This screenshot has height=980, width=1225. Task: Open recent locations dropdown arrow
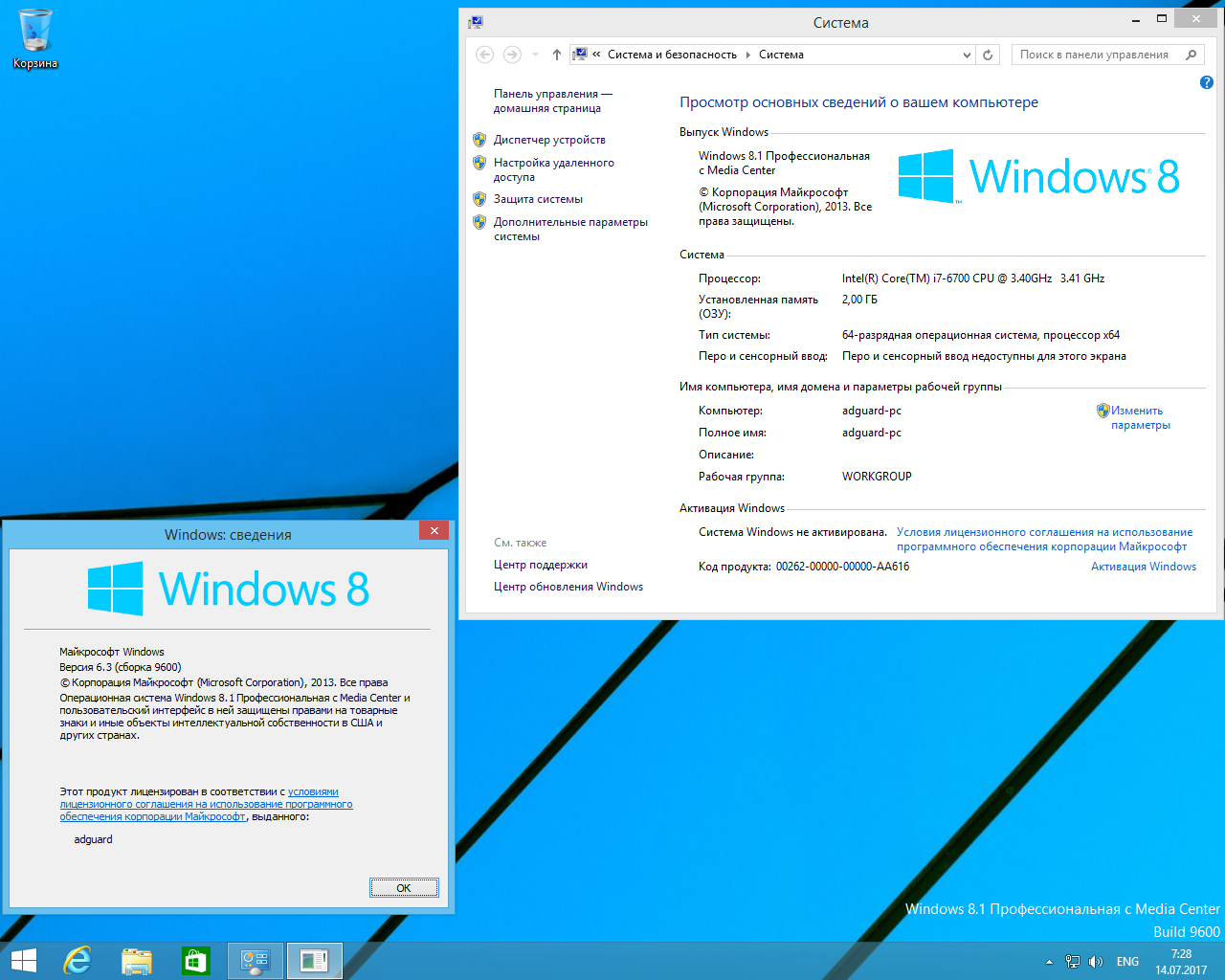(535, 55)
